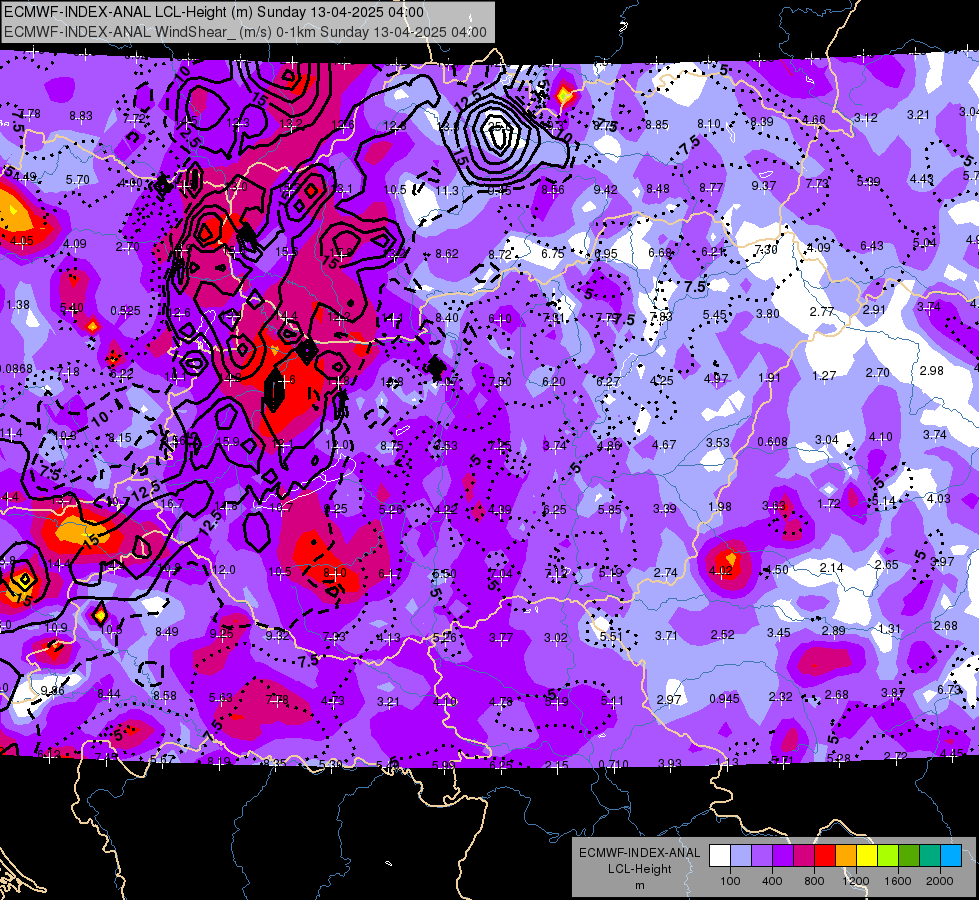Screen dimensions: 979x900
Task: Click the sky blue legend swatch
Action: (951, 856)
